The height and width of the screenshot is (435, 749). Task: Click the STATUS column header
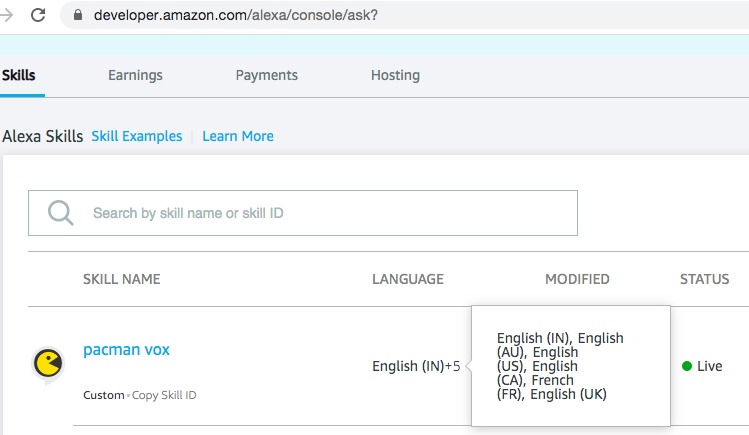(705, 279)
